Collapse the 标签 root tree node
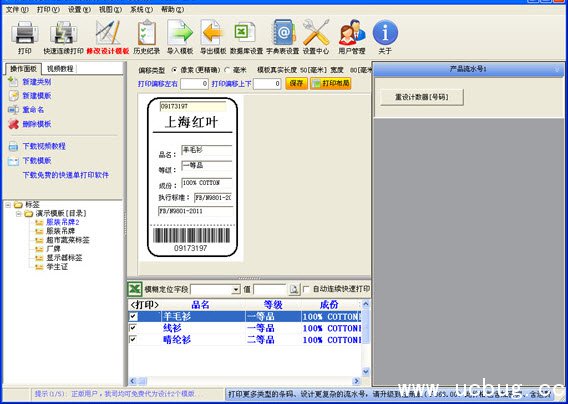The width and height of the screenshot is (568, 404). coord(8,205)
